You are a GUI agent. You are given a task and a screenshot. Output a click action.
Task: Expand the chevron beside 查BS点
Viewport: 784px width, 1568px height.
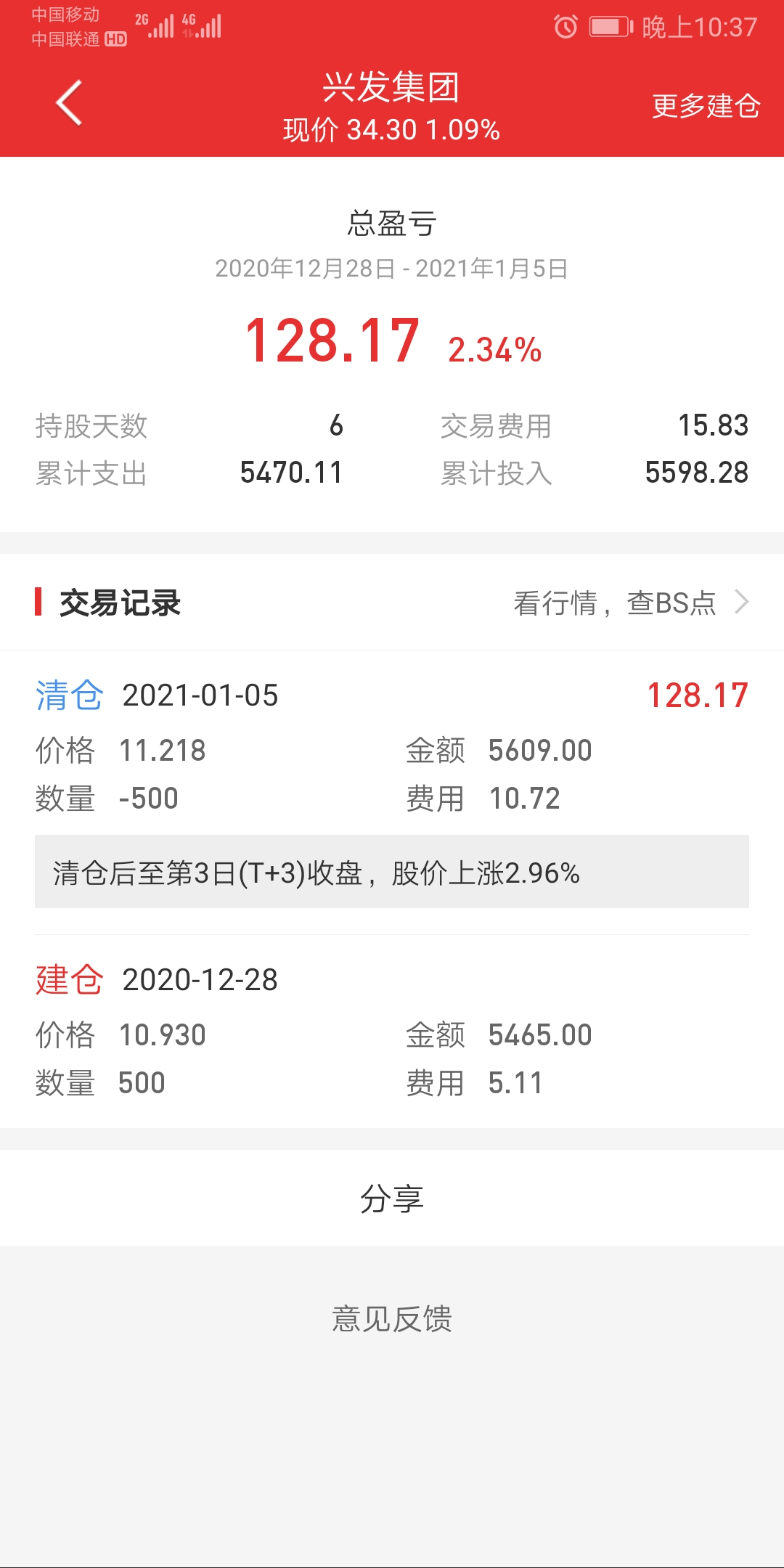click(x=741, y=602)
